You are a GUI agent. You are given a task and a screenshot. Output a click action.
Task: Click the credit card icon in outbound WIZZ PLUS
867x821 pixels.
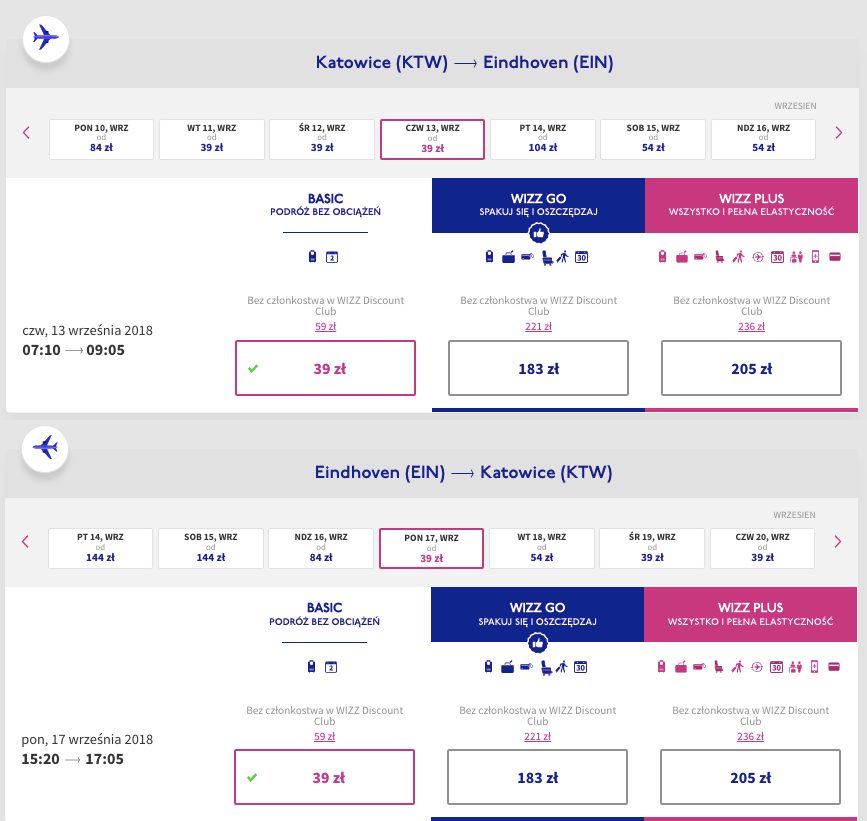833,257
